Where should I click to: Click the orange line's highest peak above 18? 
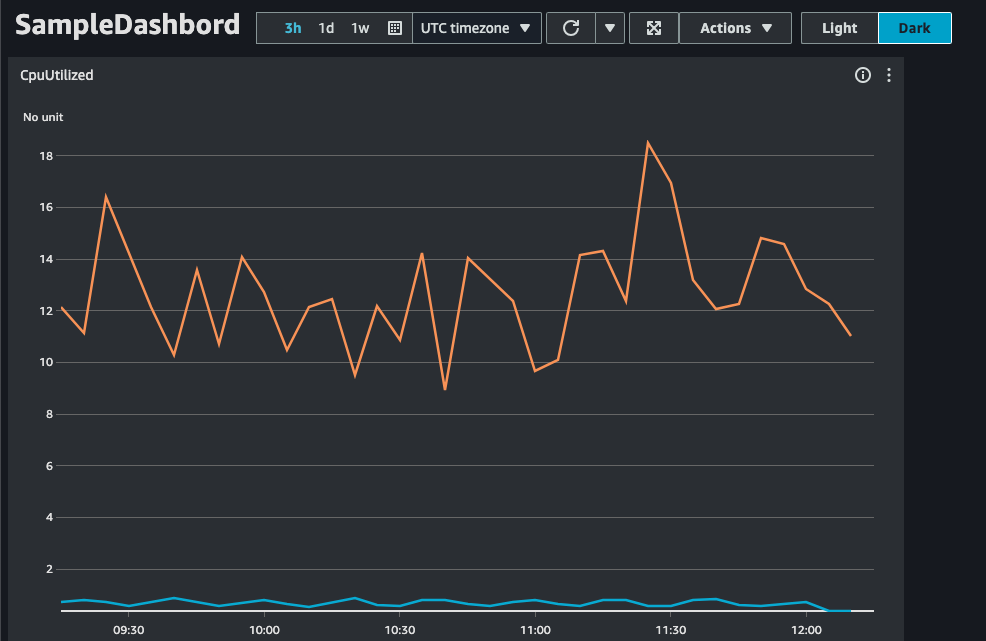point(648,143)
